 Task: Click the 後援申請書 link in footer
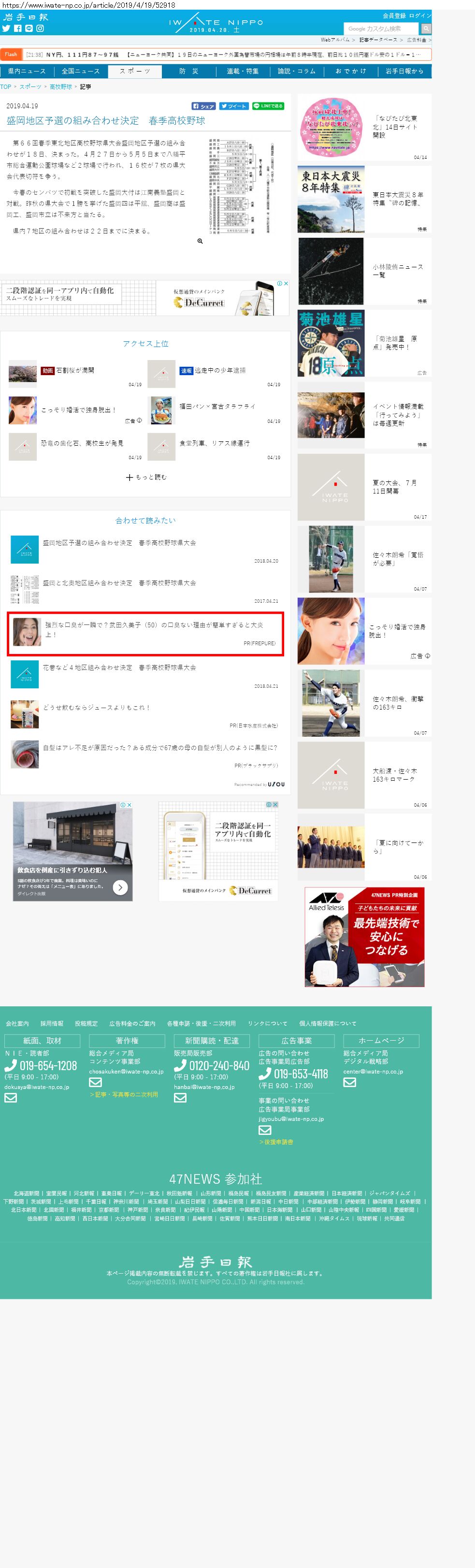pyautogui.click(x=278, y=1142)
